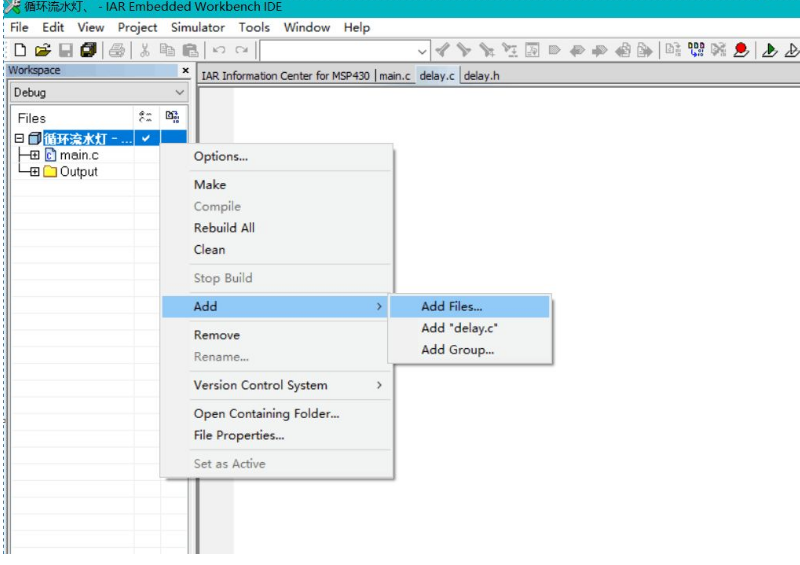Click the New document icon
This screenshot has width=800, height=565.
click(x=20, y=50)
